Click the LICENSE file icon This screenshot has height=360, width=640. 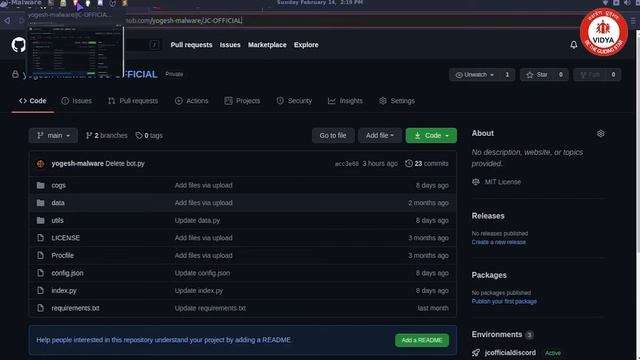(x=40, y=238)
